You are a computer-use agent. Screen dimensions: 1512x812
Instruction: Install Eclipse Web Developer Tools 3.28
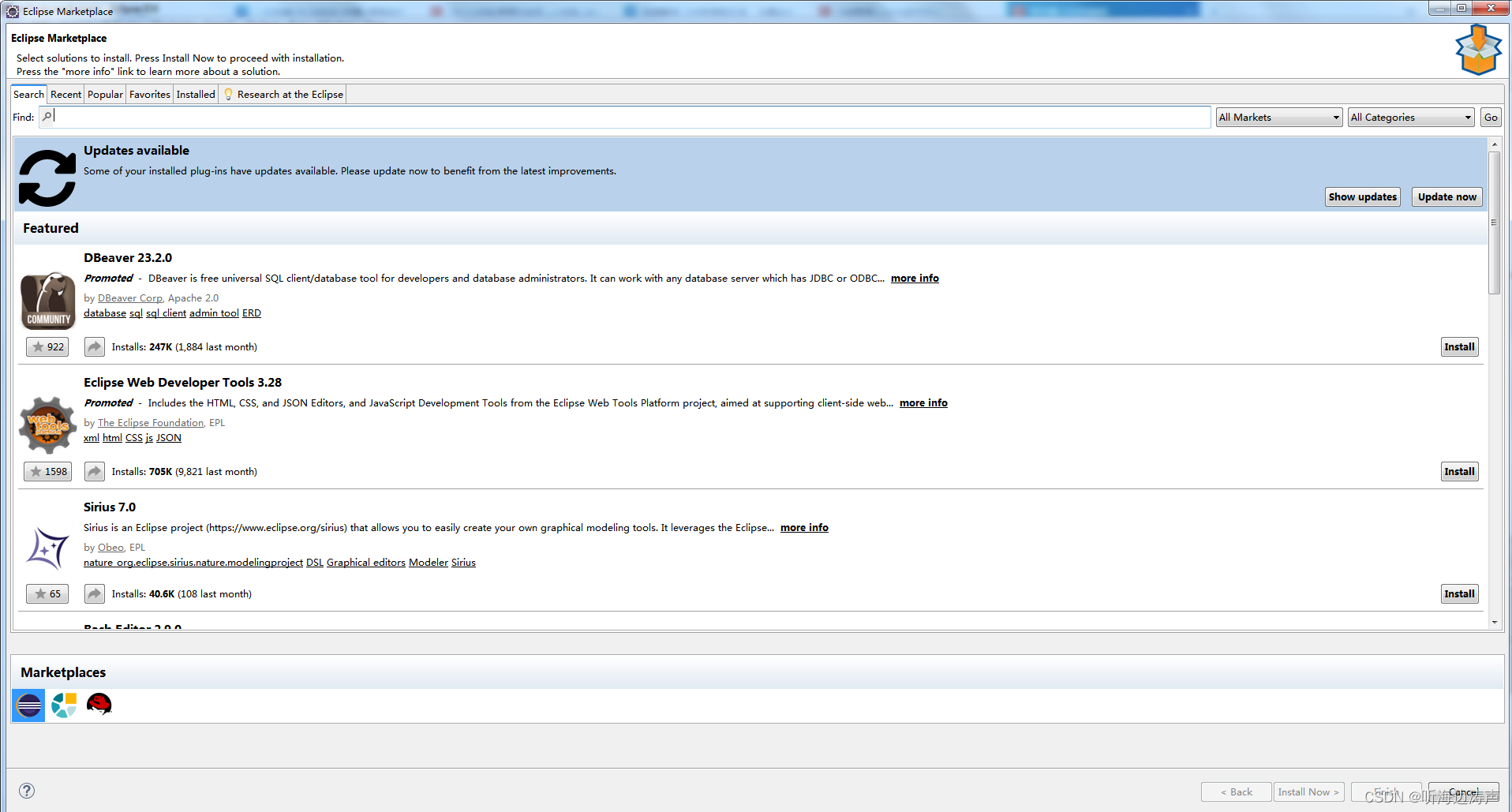1459,471
